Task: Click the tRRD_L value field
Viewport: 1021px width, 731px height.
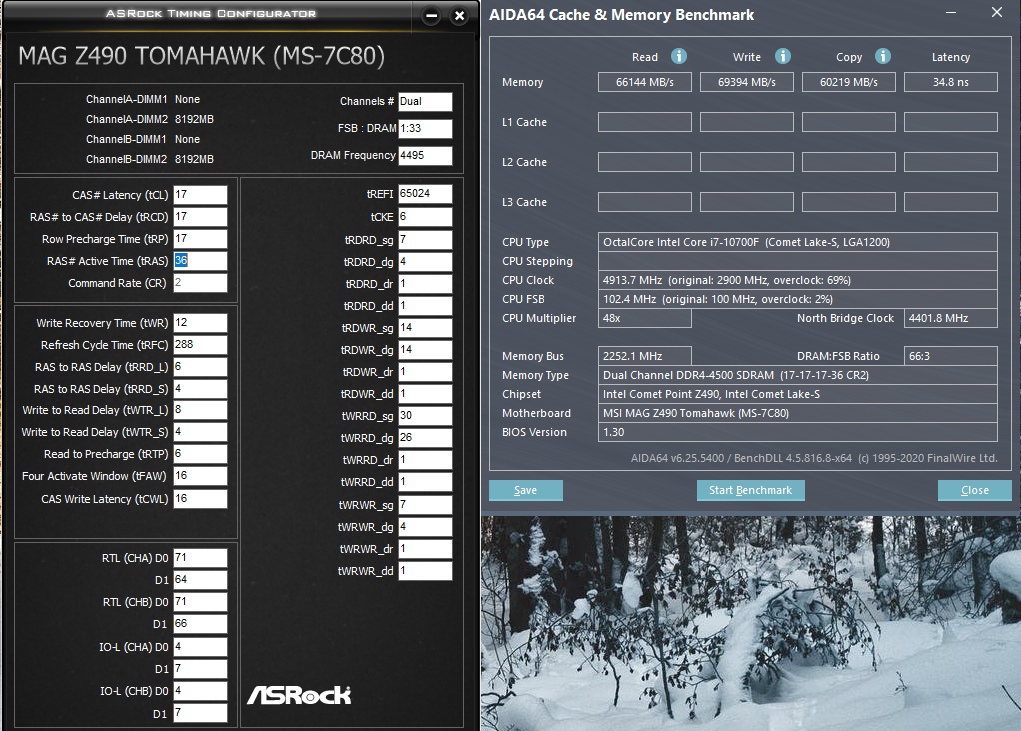Action: 200,367
